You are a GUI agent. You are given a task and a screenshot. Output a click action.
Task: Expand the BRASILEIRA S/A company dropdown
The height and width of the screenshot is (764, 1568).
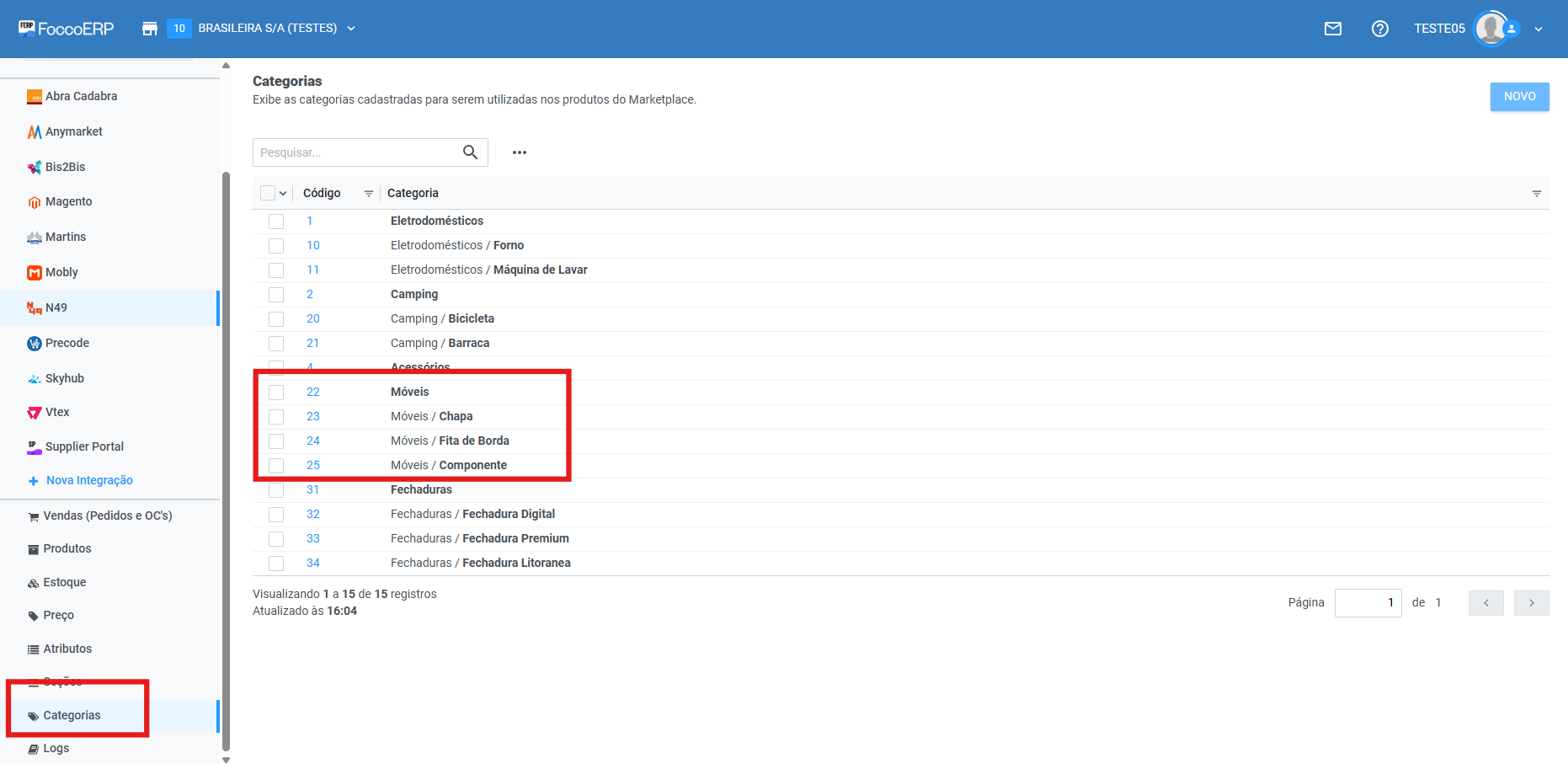pyautogui.click(x=351, y=29)
